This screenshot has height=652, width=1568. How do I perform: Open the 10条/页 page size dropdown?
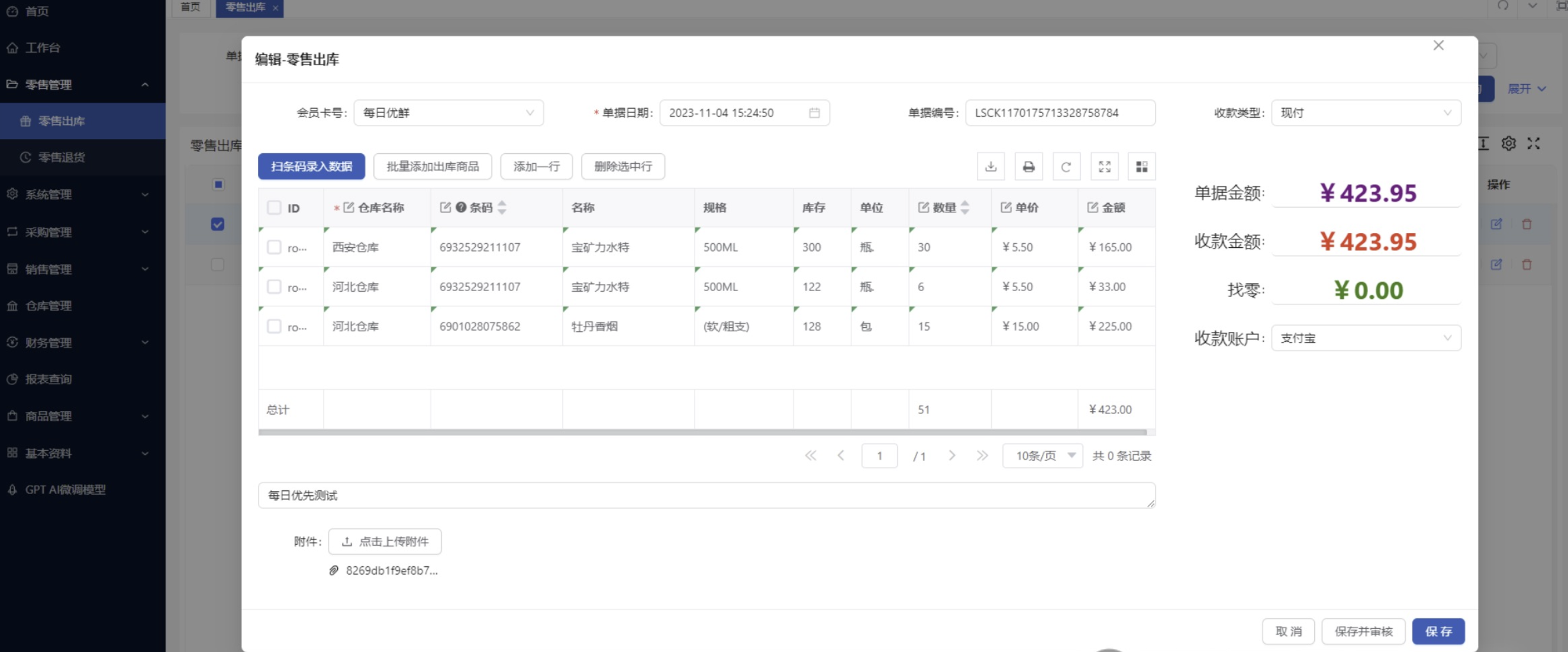click(1043, 456)
